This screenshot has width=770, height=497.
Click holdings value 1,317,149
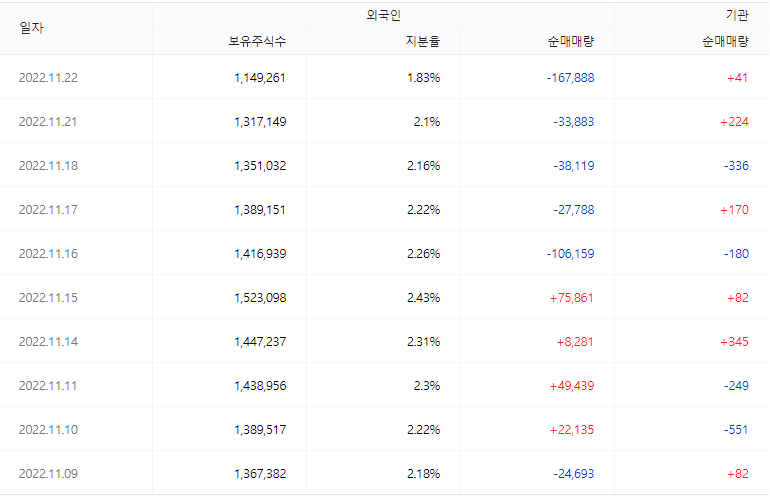pyautogui.click(x=260, y=122)
